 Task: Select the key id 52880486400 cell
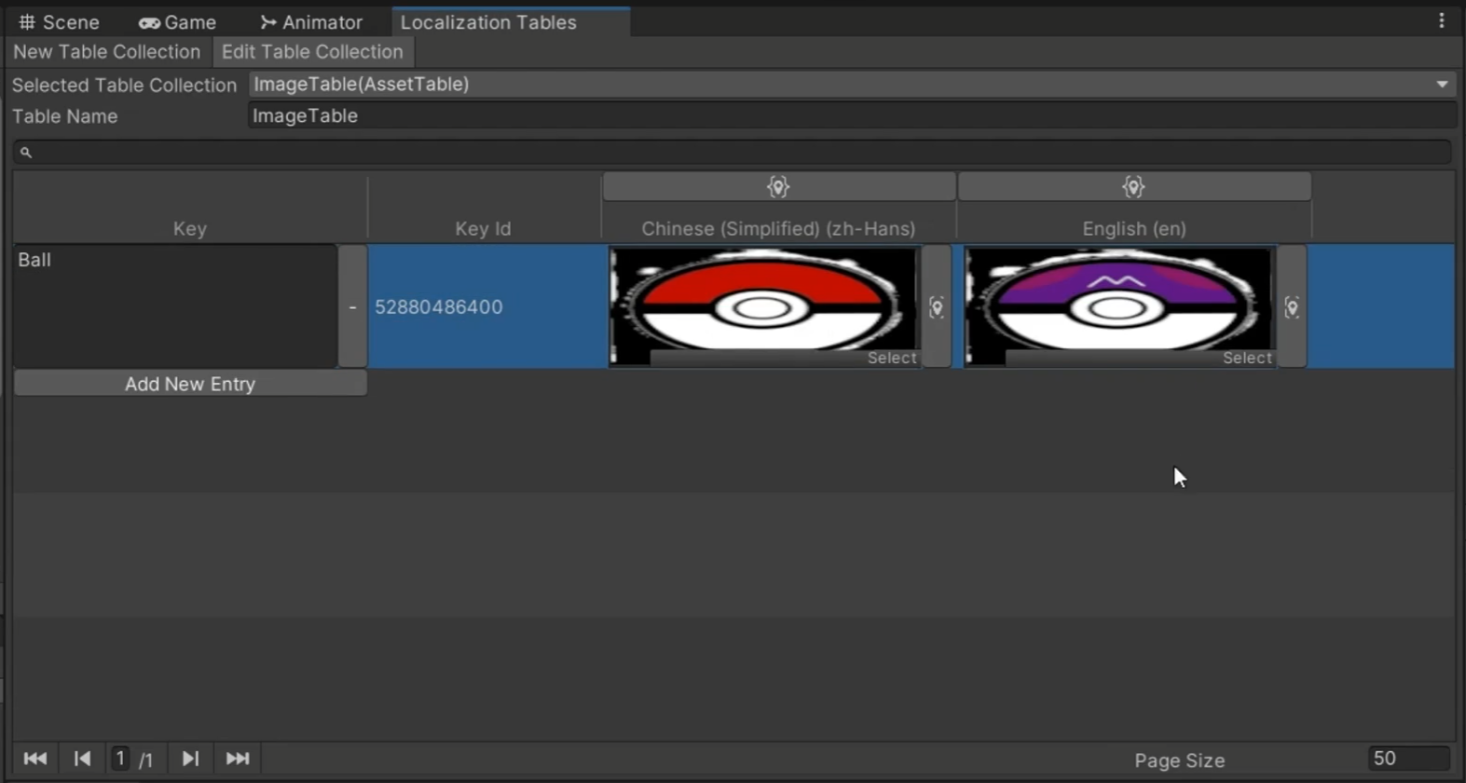[x=486, y=307]
